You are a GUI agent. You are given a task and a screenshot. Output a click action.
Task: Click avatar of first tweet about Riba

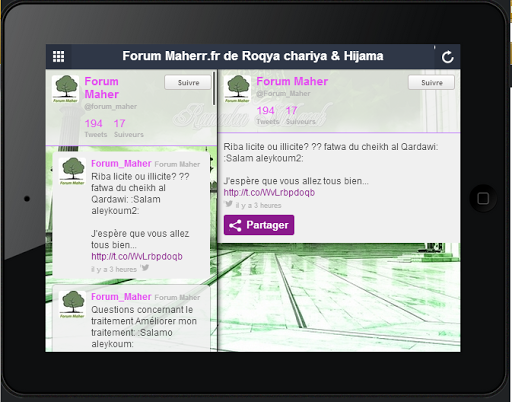72,171
